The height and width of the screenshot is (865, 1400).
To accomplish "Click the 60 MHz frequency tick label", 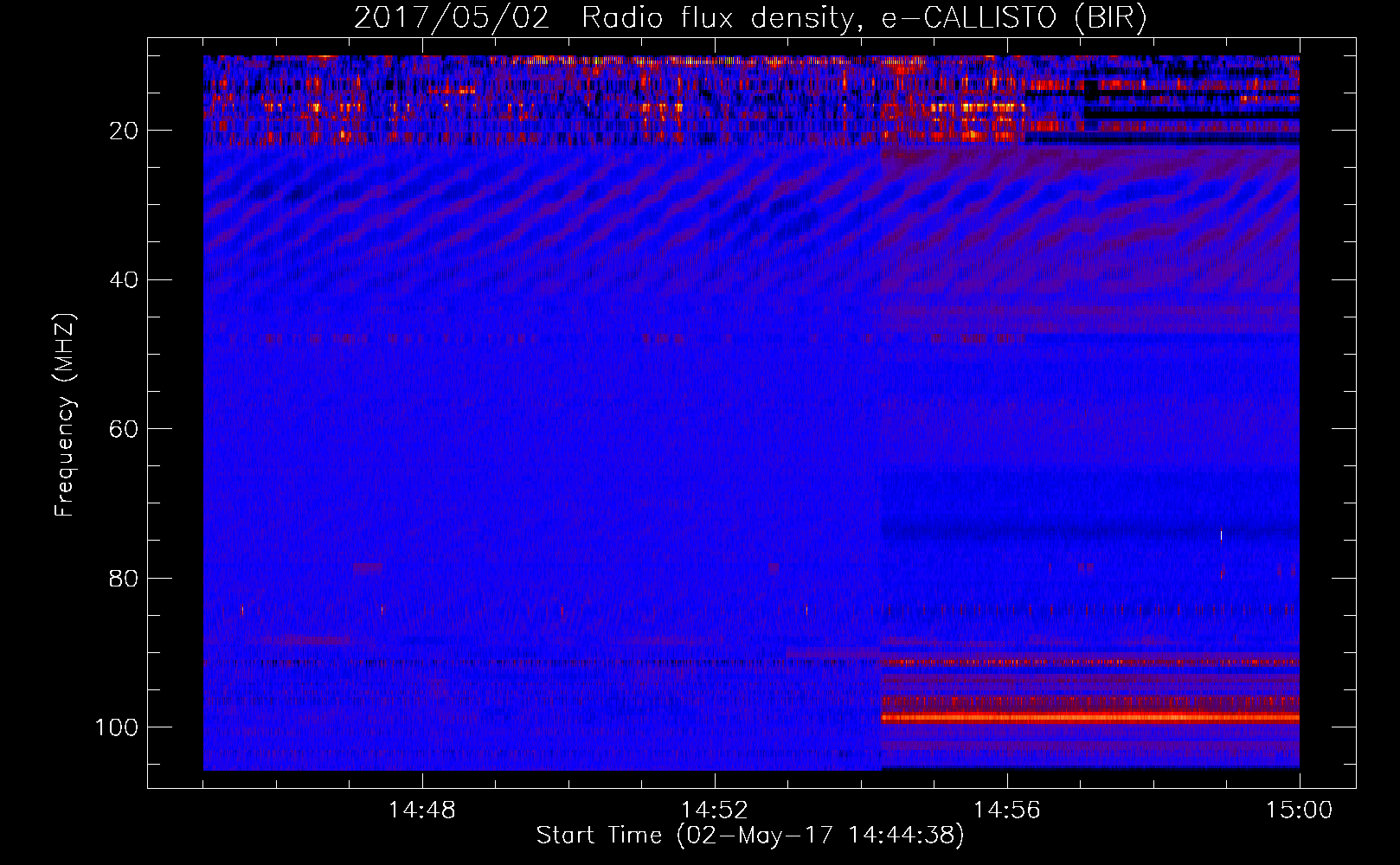I will click(x=124, y=429).
